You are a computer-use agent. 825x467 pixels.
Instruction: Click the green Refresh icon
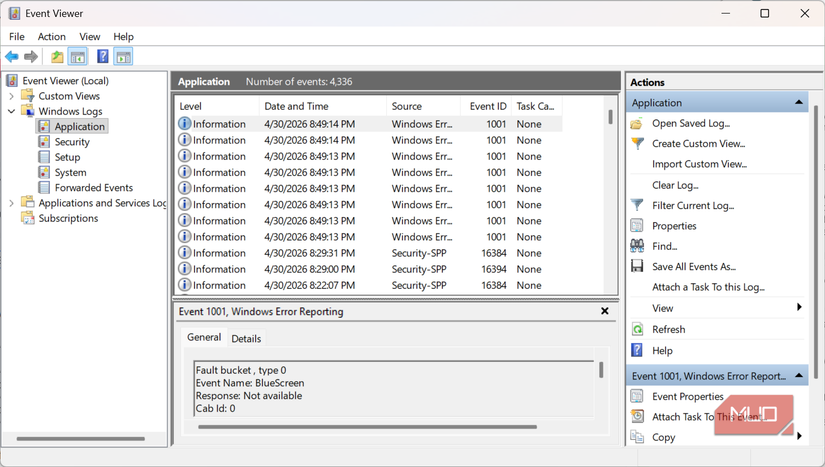pyautogui.click(x=637, y=329)
